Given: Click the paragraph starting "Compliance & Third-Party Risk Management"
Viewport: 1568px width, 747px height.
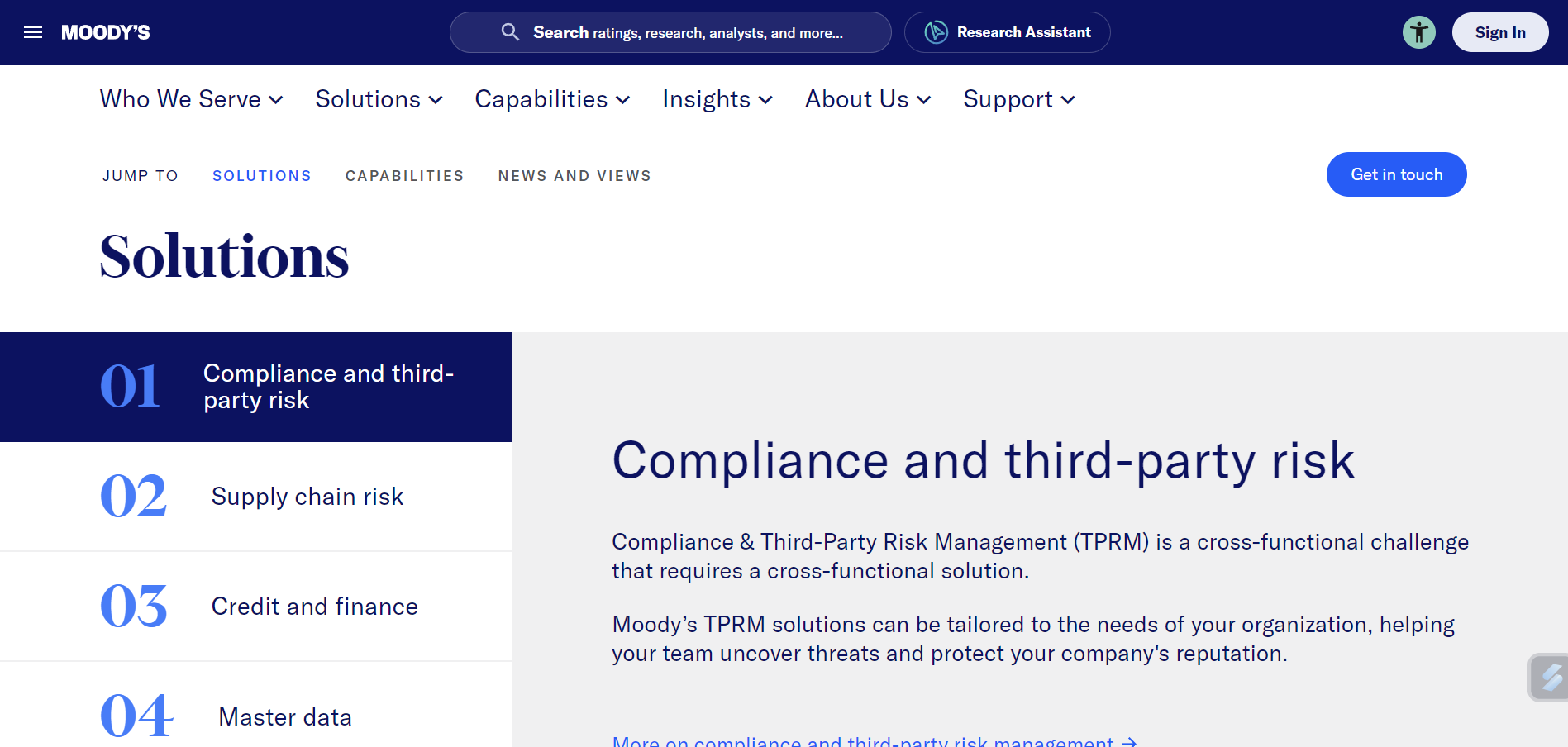Looking at the screenshot, I should tap(1040, 556).
